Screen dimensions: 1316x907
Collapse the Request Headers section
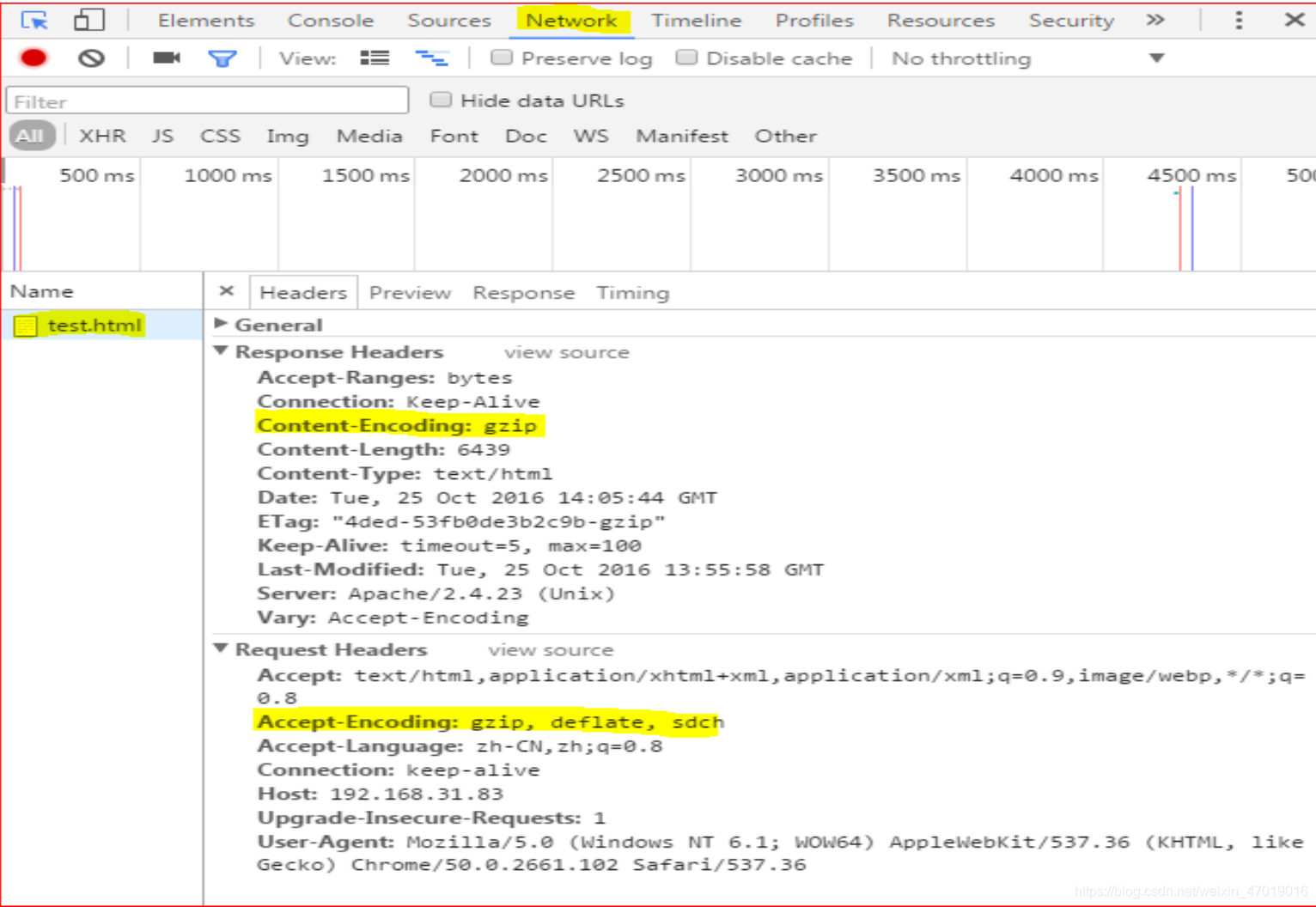(x=221, y=648)
